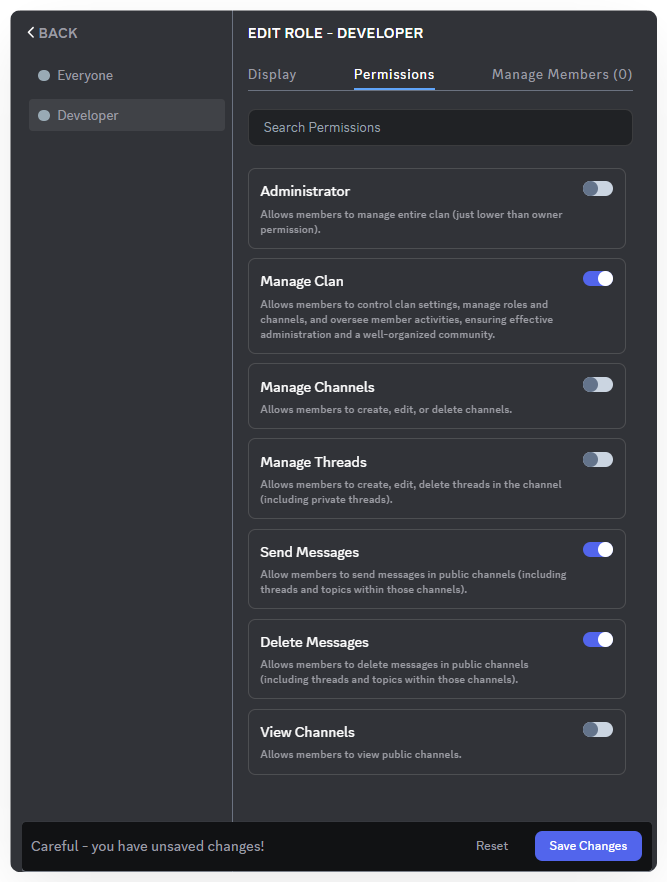Focus the Search Permissions field
667x882 pixels.
point(440,128)
